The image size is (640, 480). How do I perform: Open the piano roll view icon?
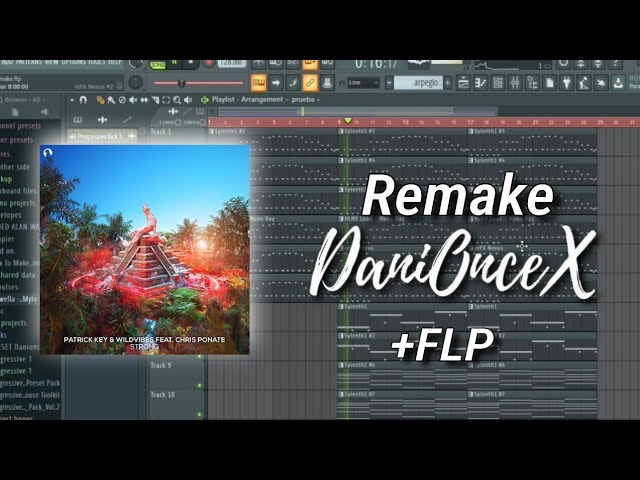point(480,83)
